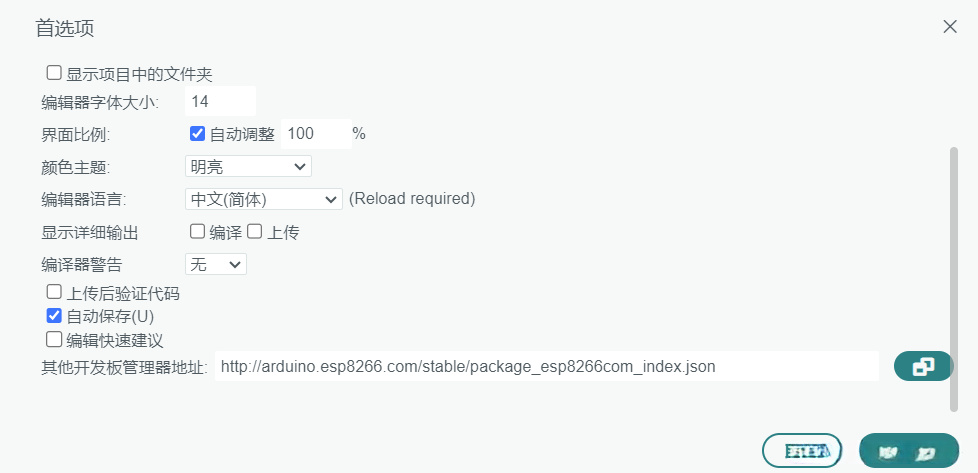
Task: Click the interface scale percentage field
Action: [x=314, y=133]
